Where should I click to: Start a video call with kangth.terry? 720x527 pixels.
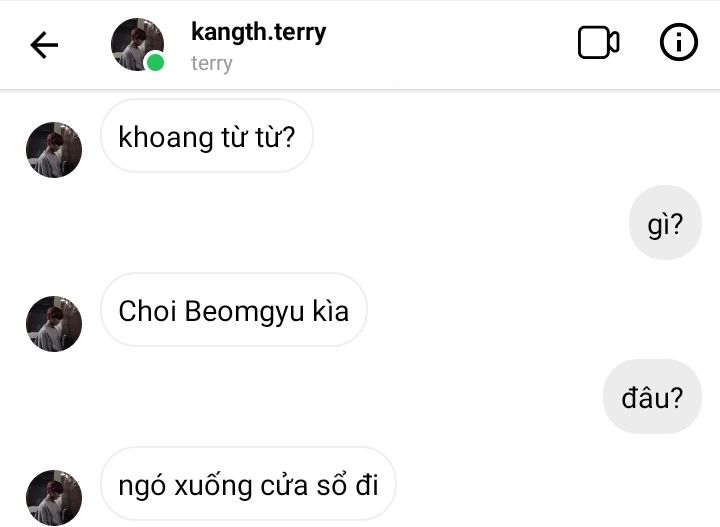click(x=598, y=43)
